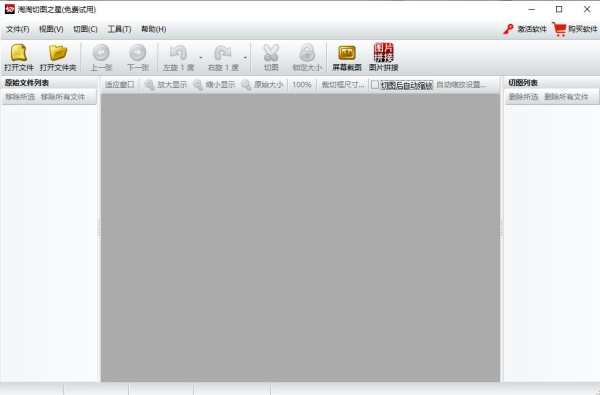Click the gray image canvas area

300,237
